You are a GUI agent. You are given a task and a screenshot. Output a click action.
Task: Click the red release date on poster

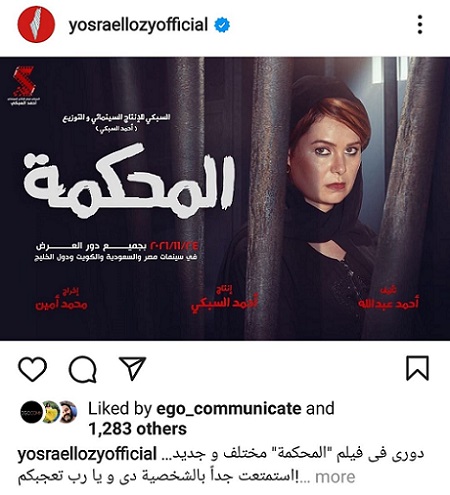coord(174,246)
